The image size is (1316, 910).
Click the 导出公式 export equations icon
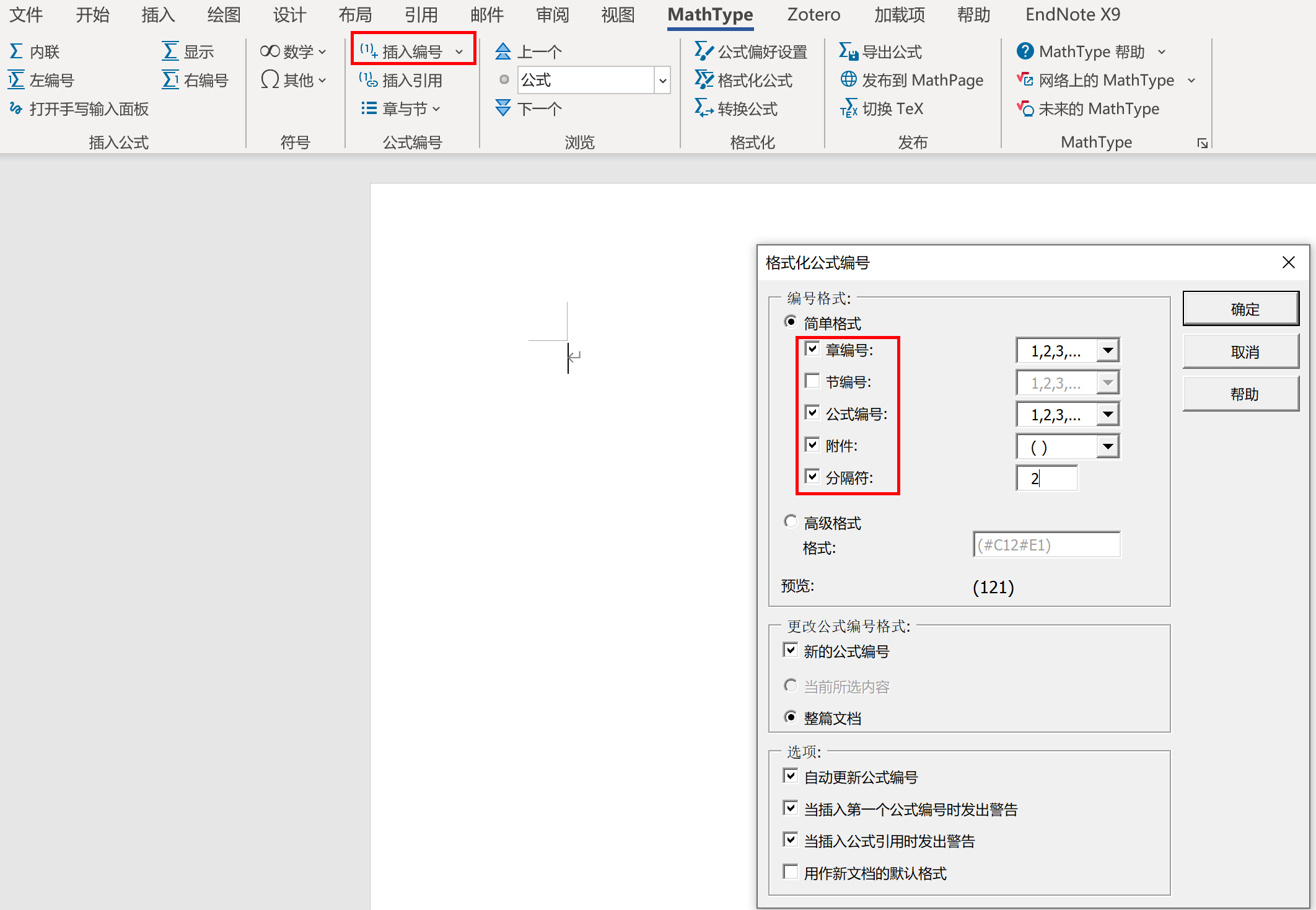pyautogui.click(x=848, y=51)
